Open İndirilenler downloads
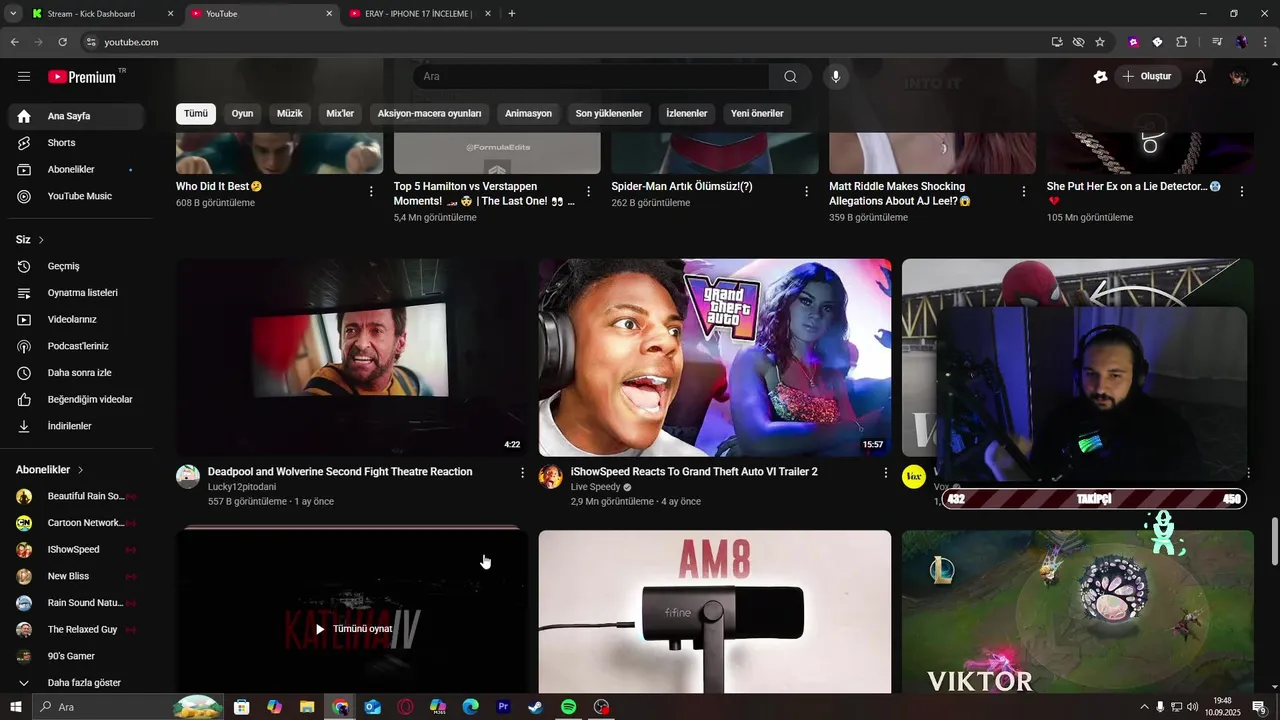 [76, 426]
